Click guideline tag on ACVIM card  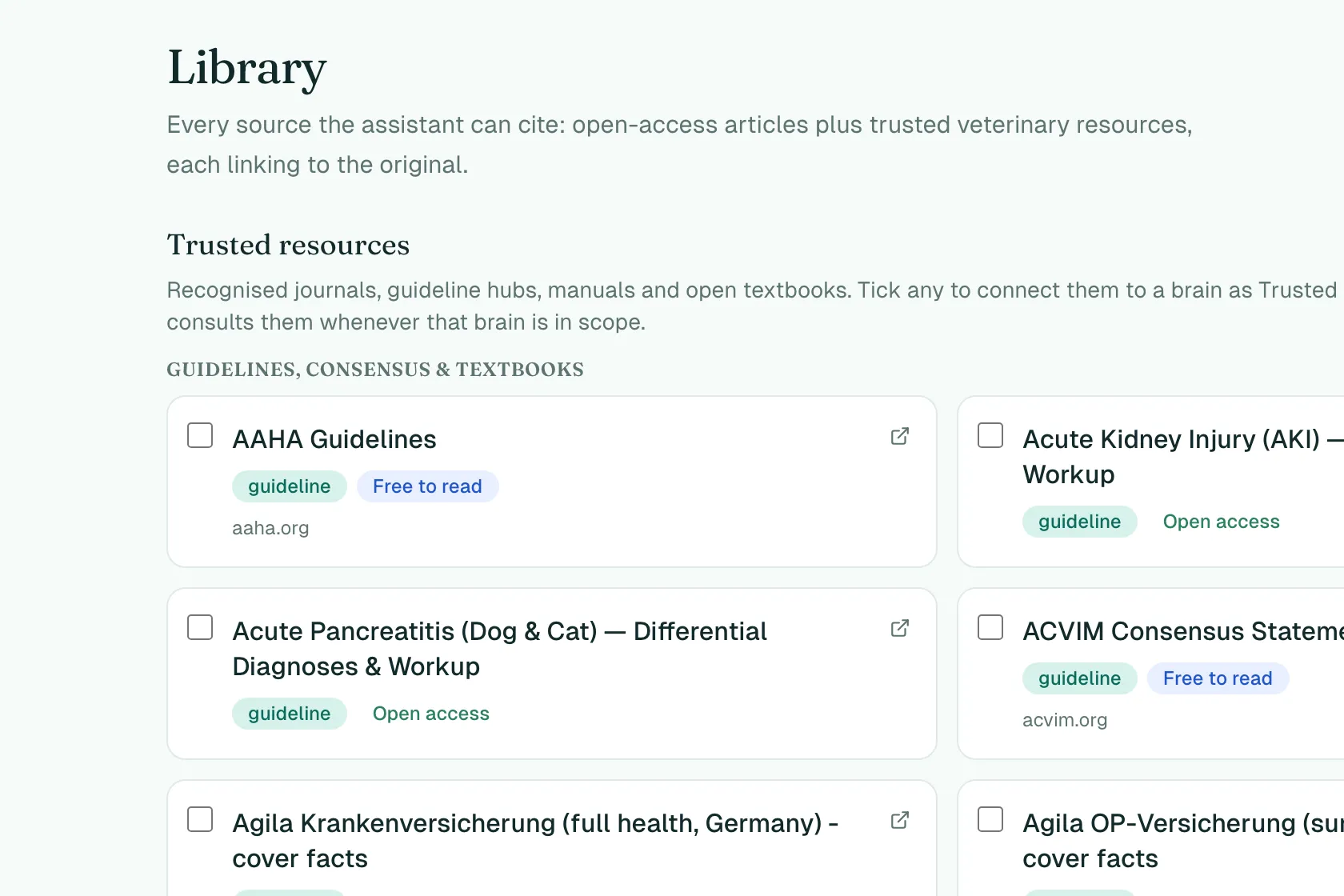pos(1080,678)
